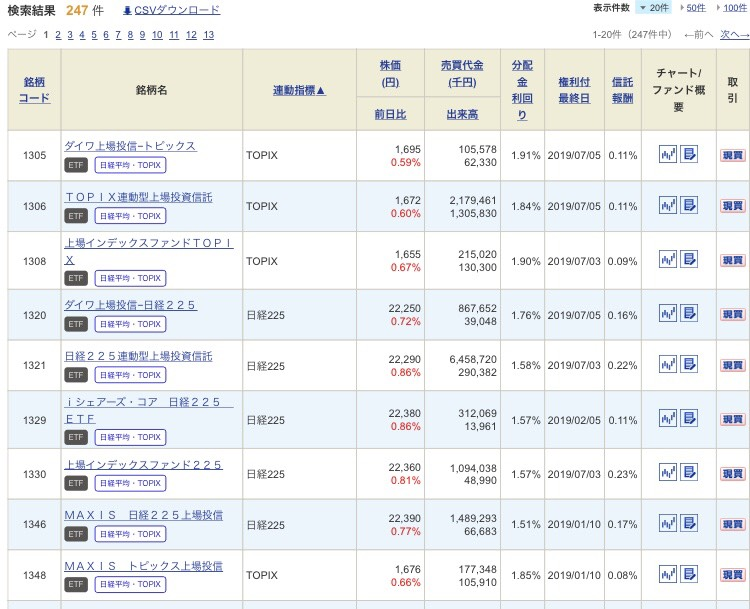Image resolution: width=750 pixels, height=609 pixels.
Task: Open chart icon for stock 1305
Action: (668, 155)
